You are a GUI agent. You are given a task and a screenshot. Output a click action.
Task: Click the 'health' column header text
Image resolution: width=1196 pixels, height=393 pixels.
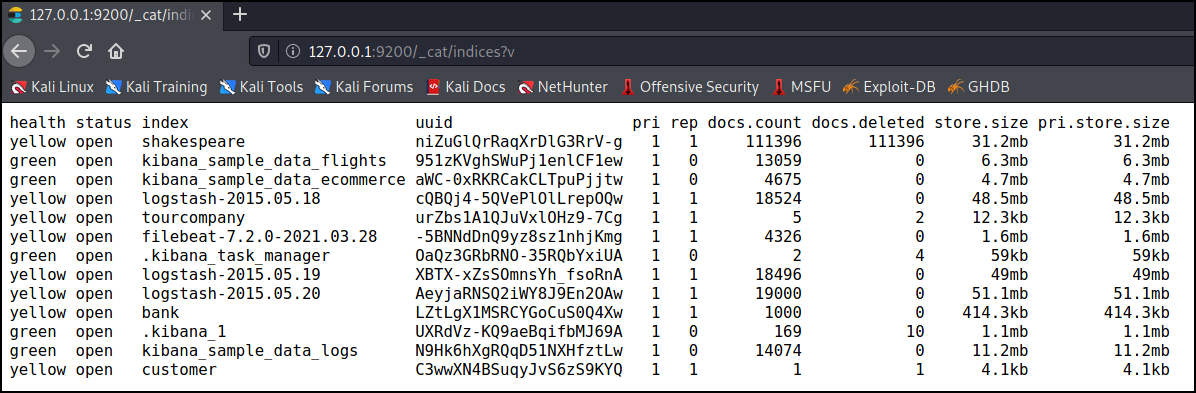tap(37, 123)
